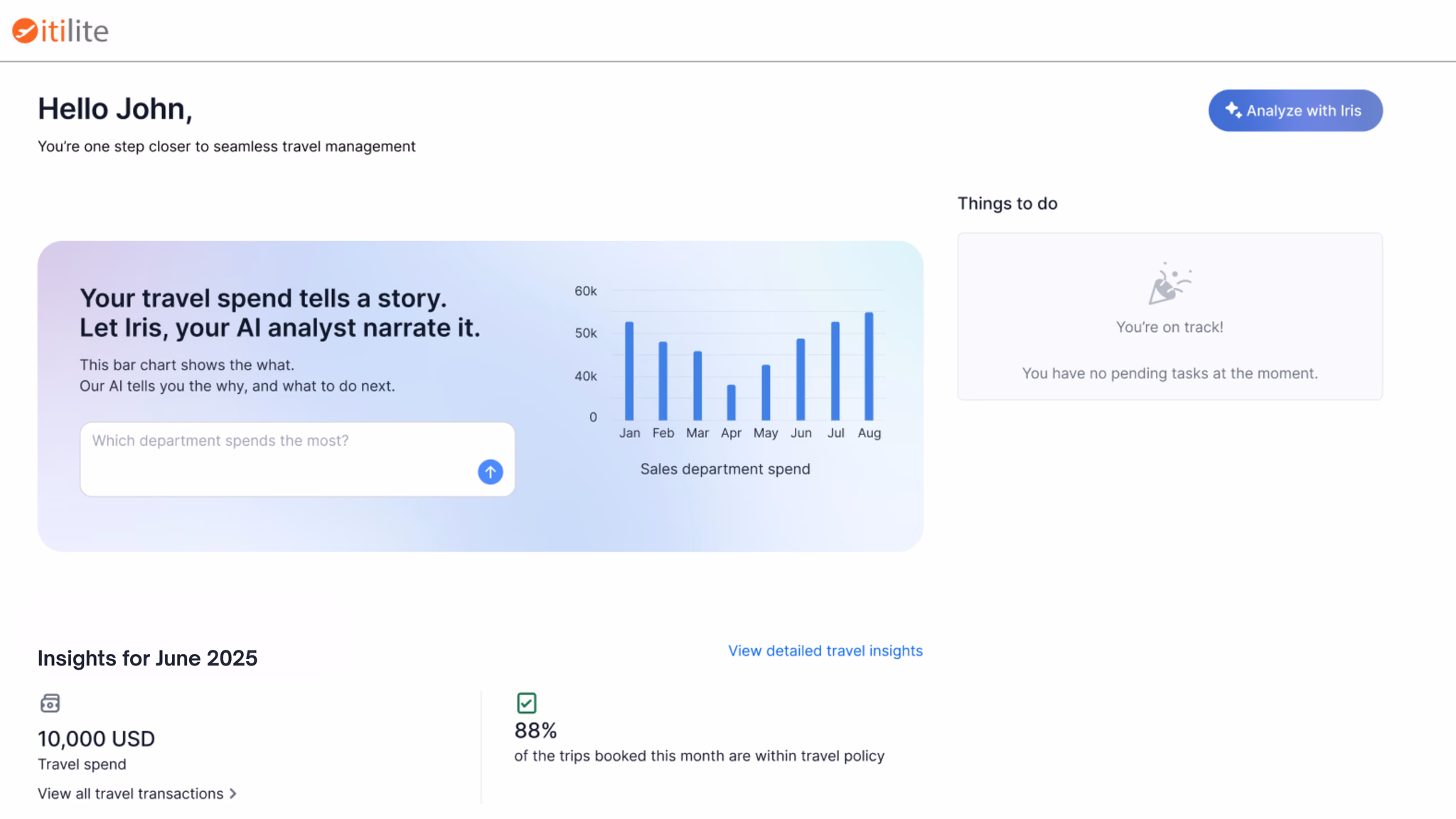The height and width of the screenshot is (819, 1456).
Task: Click the August bar in the chart
Action: (x=869, y=366)
